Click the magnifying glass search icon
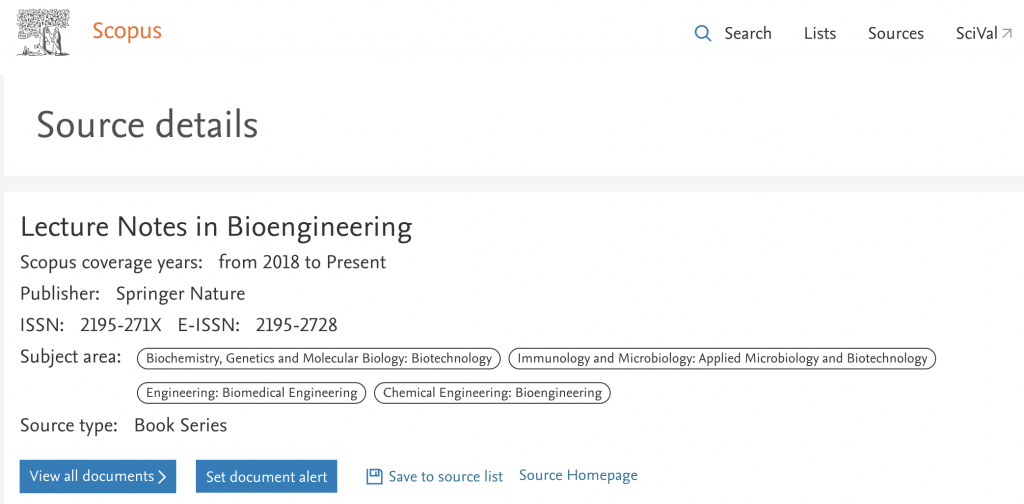This screenshot has width=1024, height=504. [x=703, y=34]
